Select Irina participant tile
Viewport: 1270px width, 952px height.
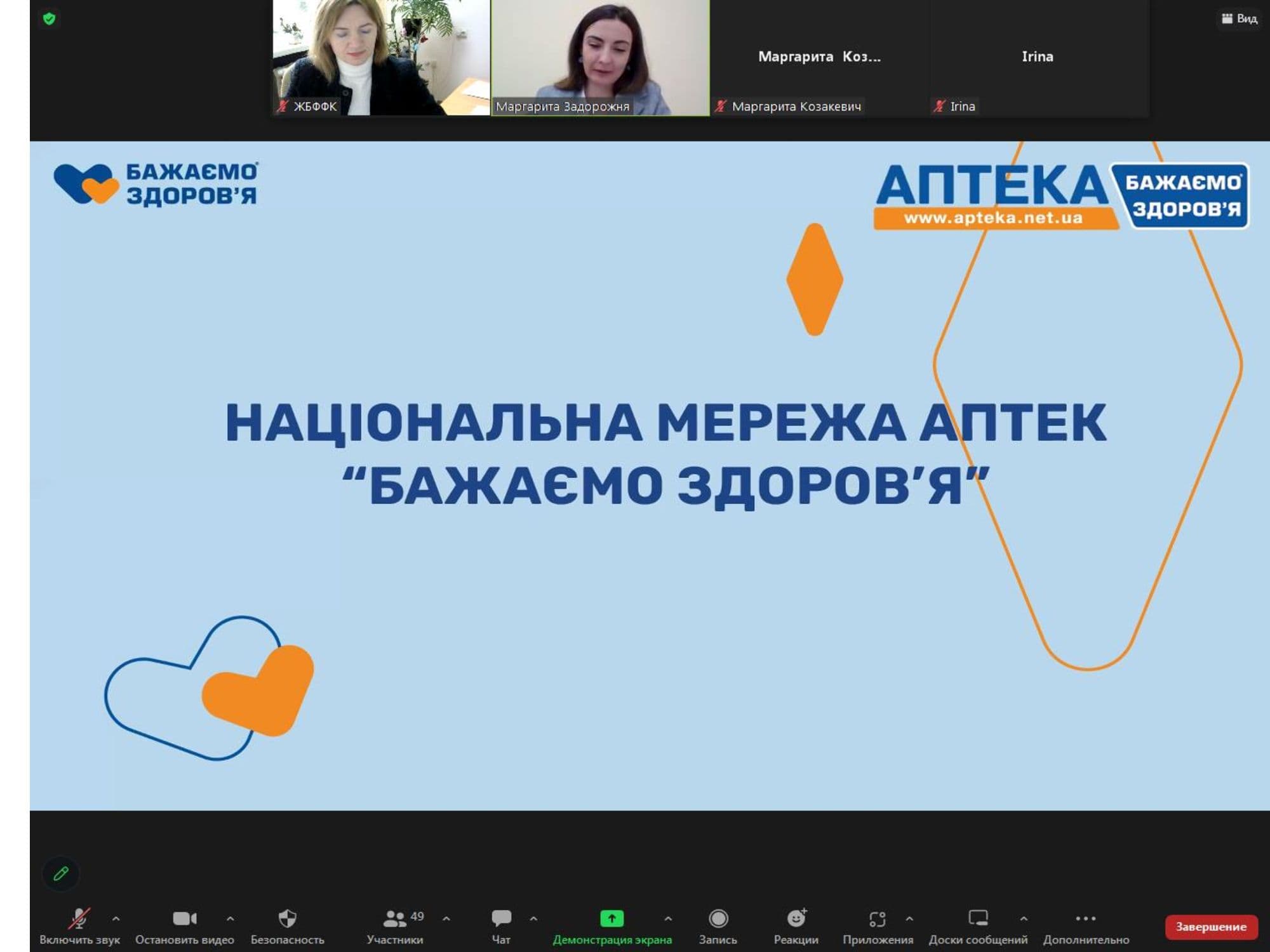[x=1039, y=57]
